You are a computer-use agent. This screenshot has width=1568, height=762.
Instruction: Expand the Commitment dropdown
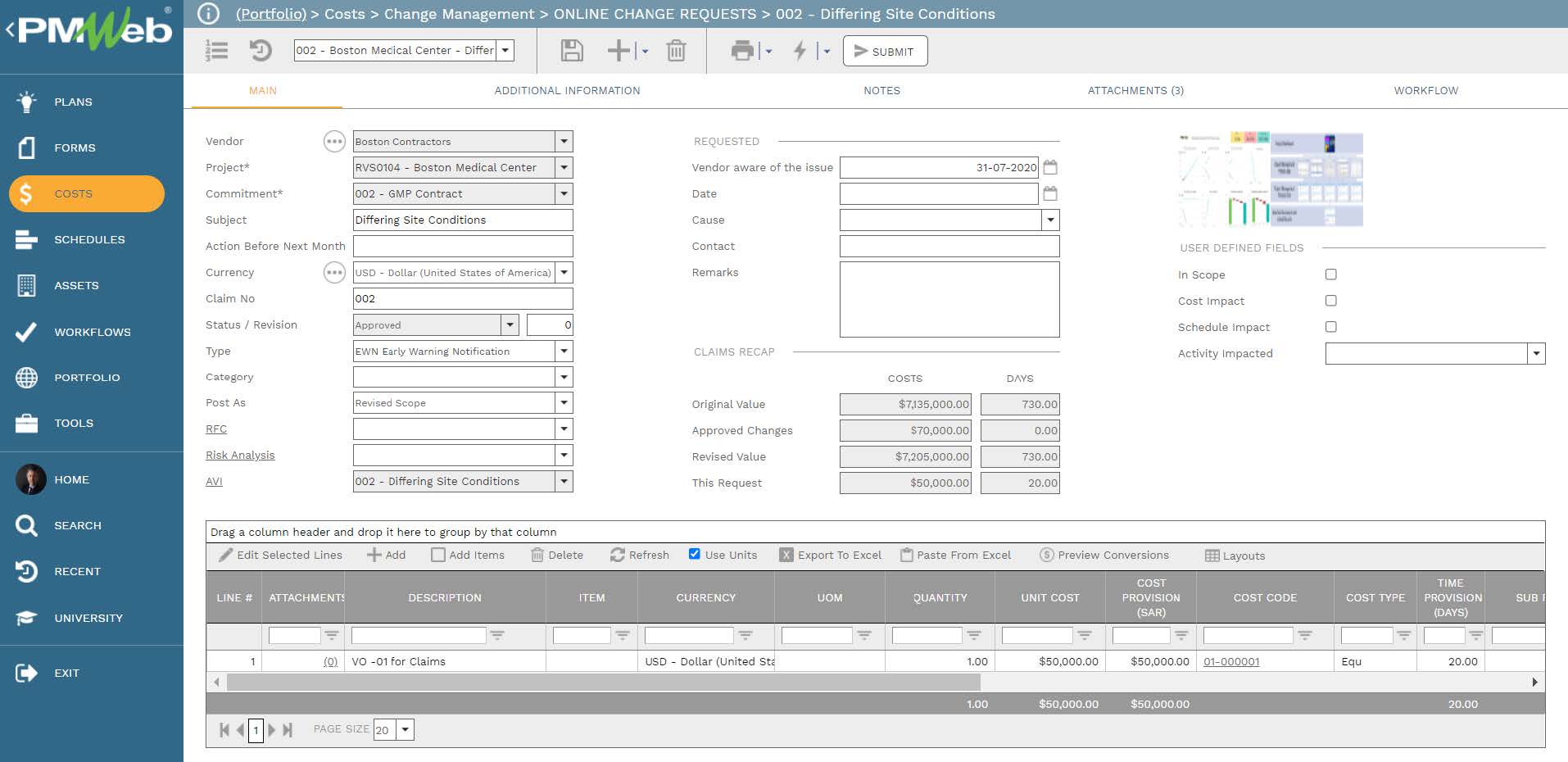pos(564,193)
